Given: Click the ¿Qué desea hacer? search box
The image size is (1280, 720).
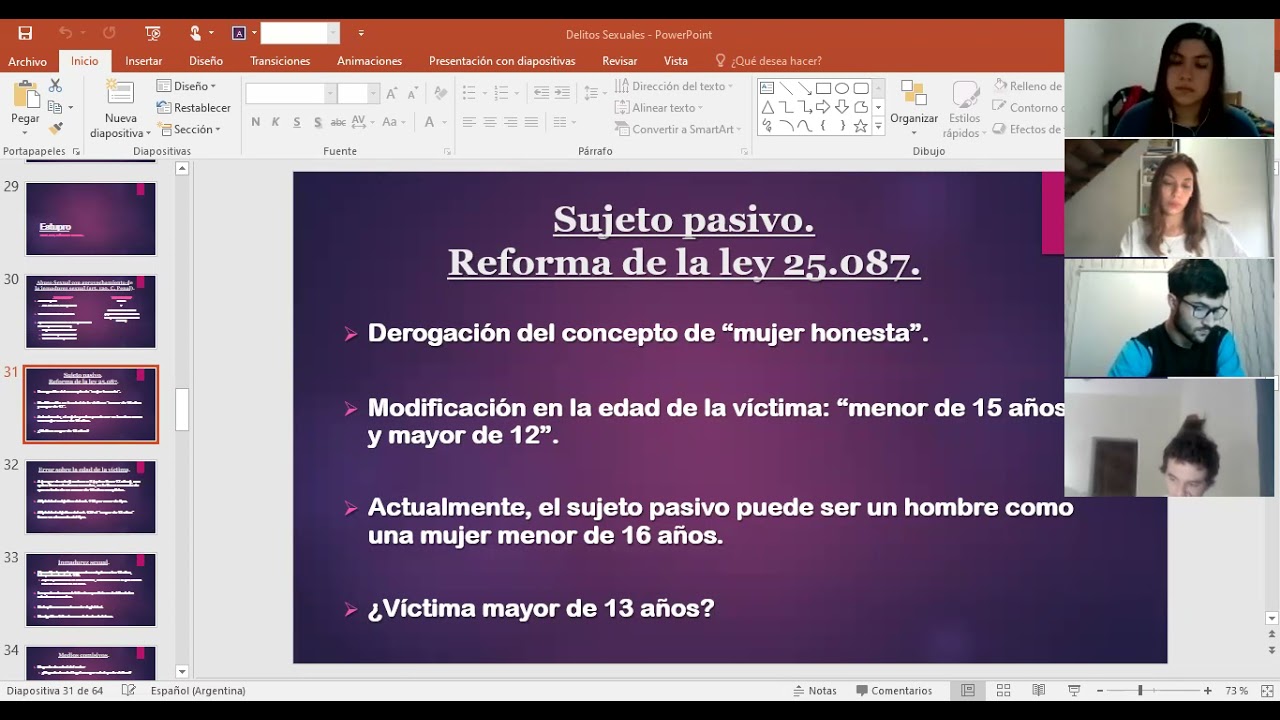Looking at the screenshot, I should [x=768, y=61].
